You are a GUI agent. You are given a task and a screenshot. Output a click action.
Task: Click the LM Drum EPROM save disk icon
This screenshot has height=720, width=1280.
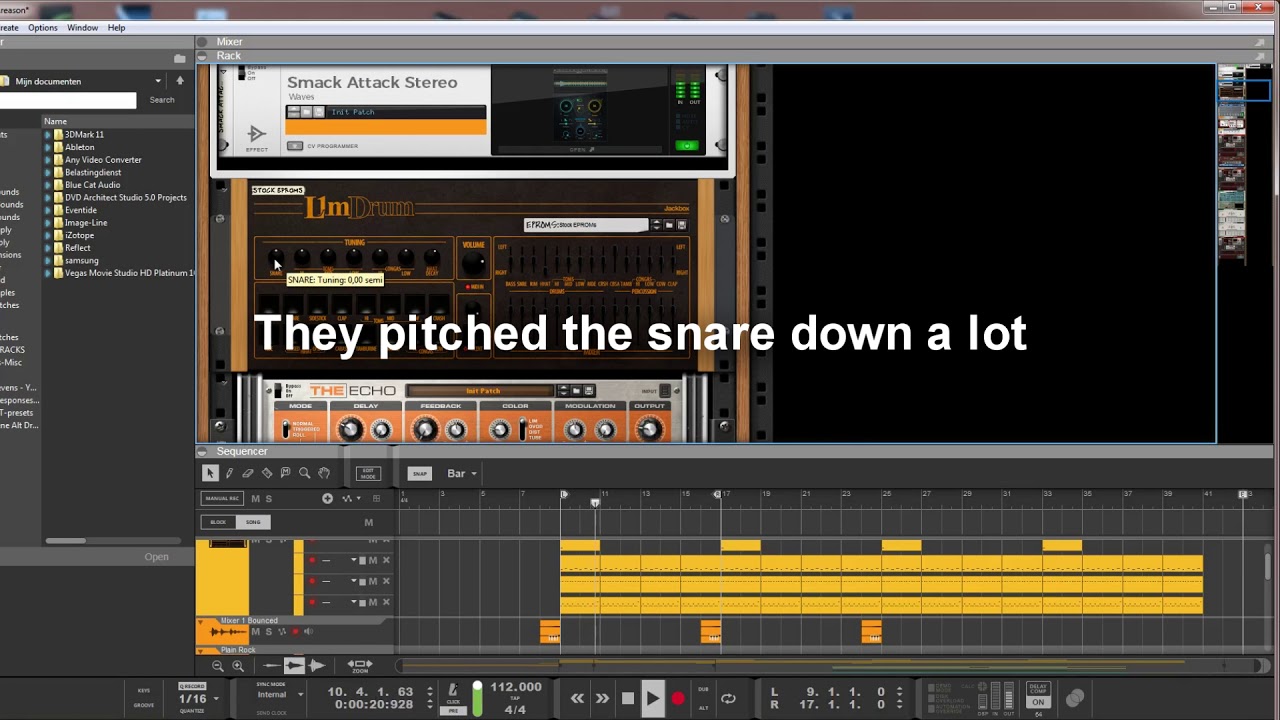(x=682, y=225)
